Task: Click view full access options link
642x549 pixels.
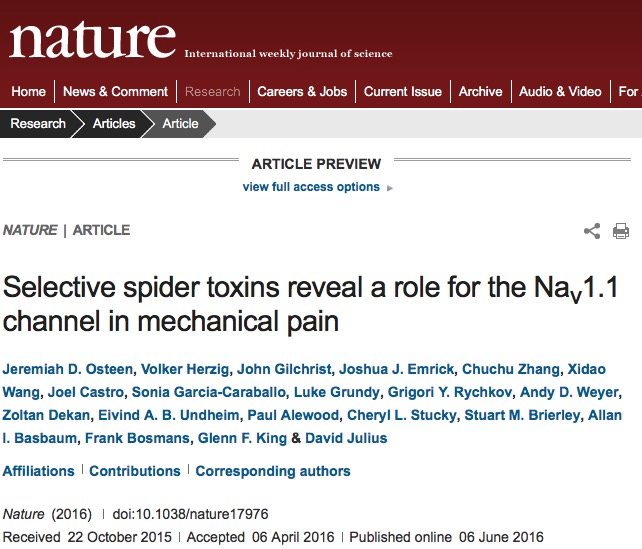Action: pyautogui.click(x=311, y=187)
